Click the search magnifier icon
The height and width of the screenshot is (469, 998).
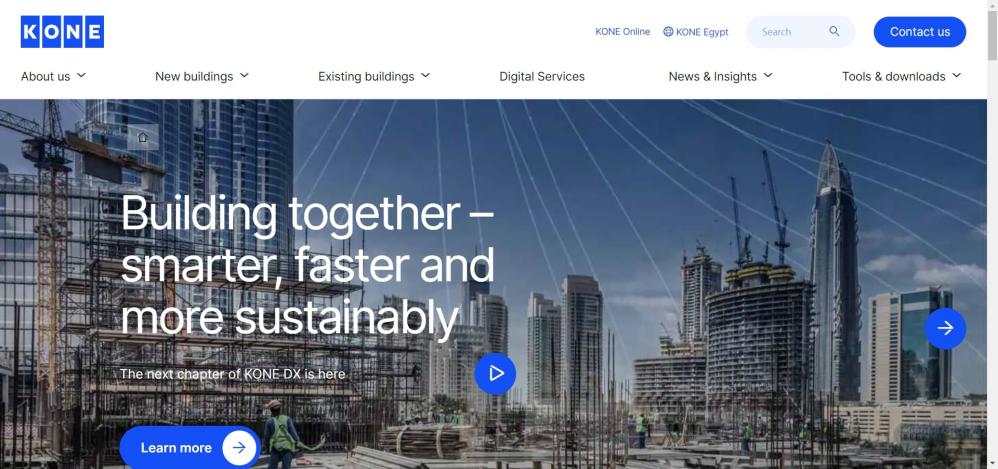[834, 31]
